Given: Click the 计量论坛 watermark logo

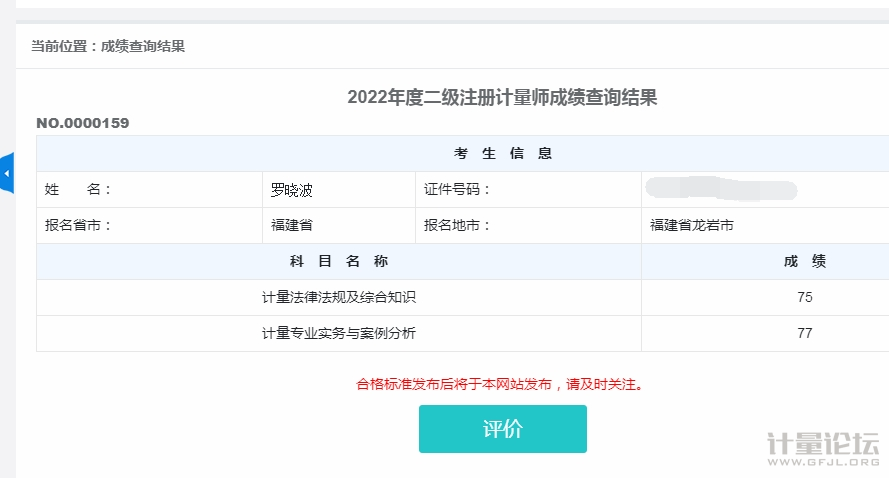Looking at the screenshot, I should coord(822,447).
